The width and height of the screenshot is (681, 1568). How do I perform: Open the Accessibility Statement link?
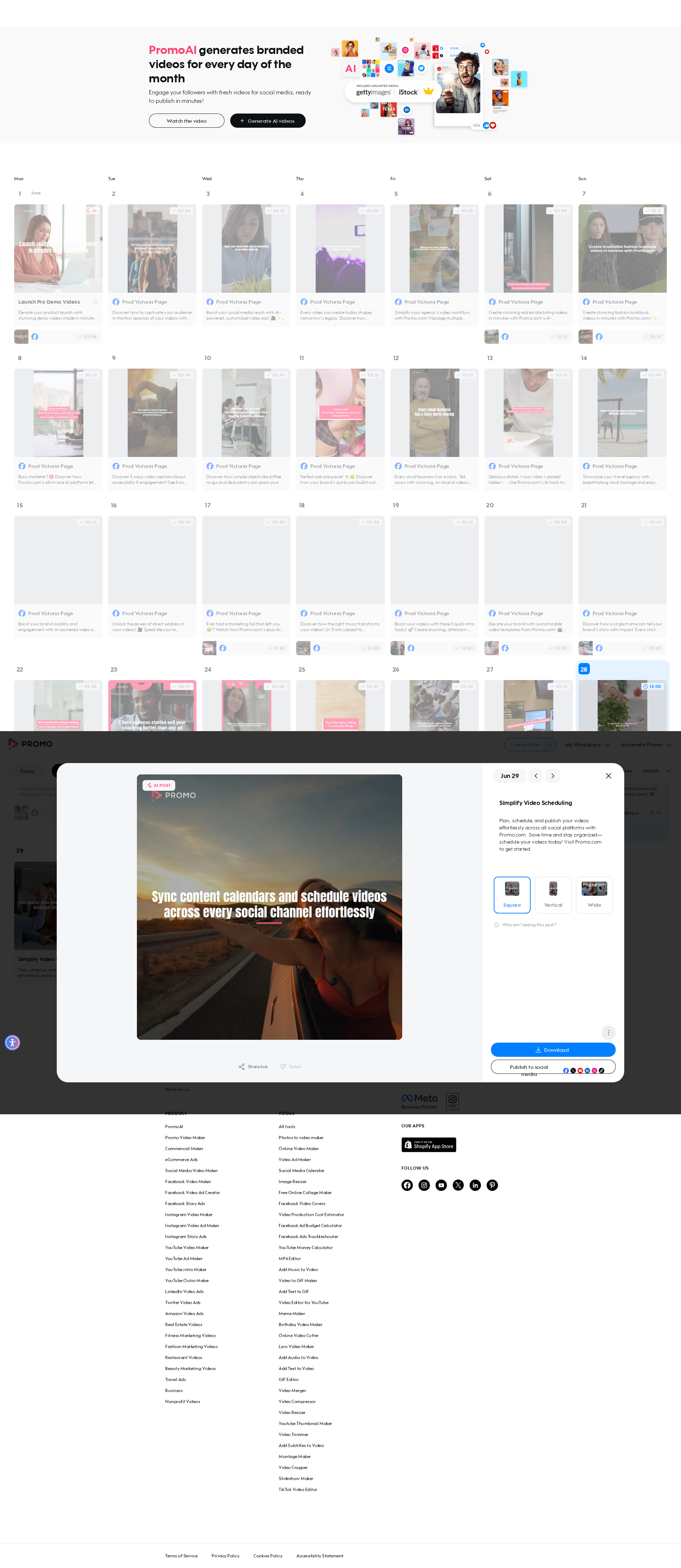tap(320, 1555)
